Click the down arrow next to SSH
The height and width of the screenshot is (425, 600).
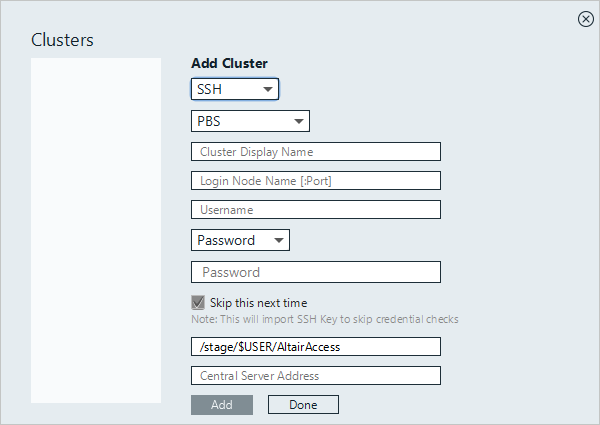[x=267, y=90]
